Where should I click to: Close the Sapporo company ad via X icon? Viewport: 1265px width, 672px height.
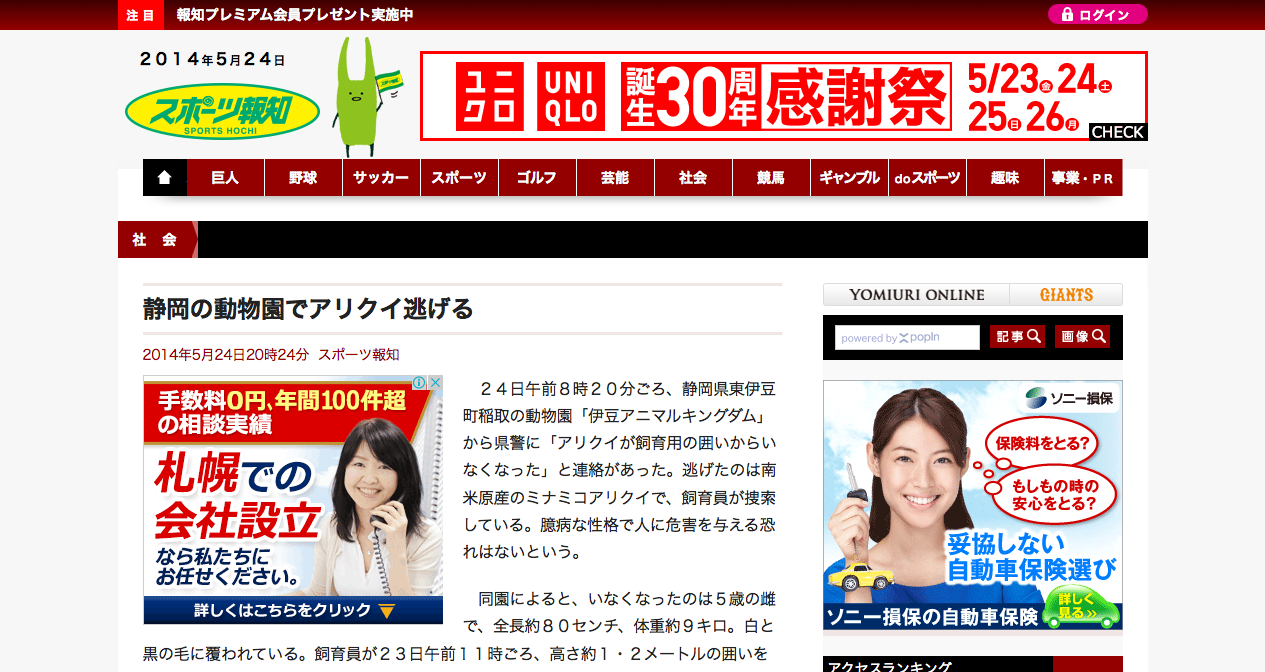436,383
